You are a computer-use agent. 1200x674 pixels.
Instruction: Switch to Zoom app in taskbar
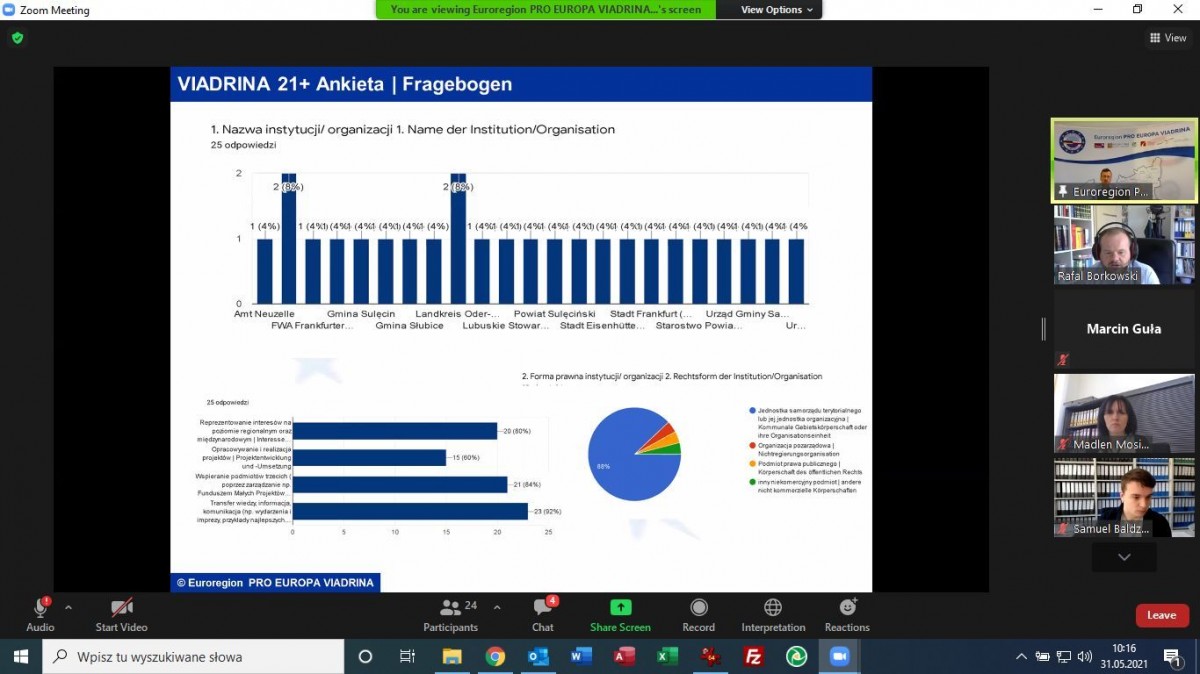tap(840, 657)
